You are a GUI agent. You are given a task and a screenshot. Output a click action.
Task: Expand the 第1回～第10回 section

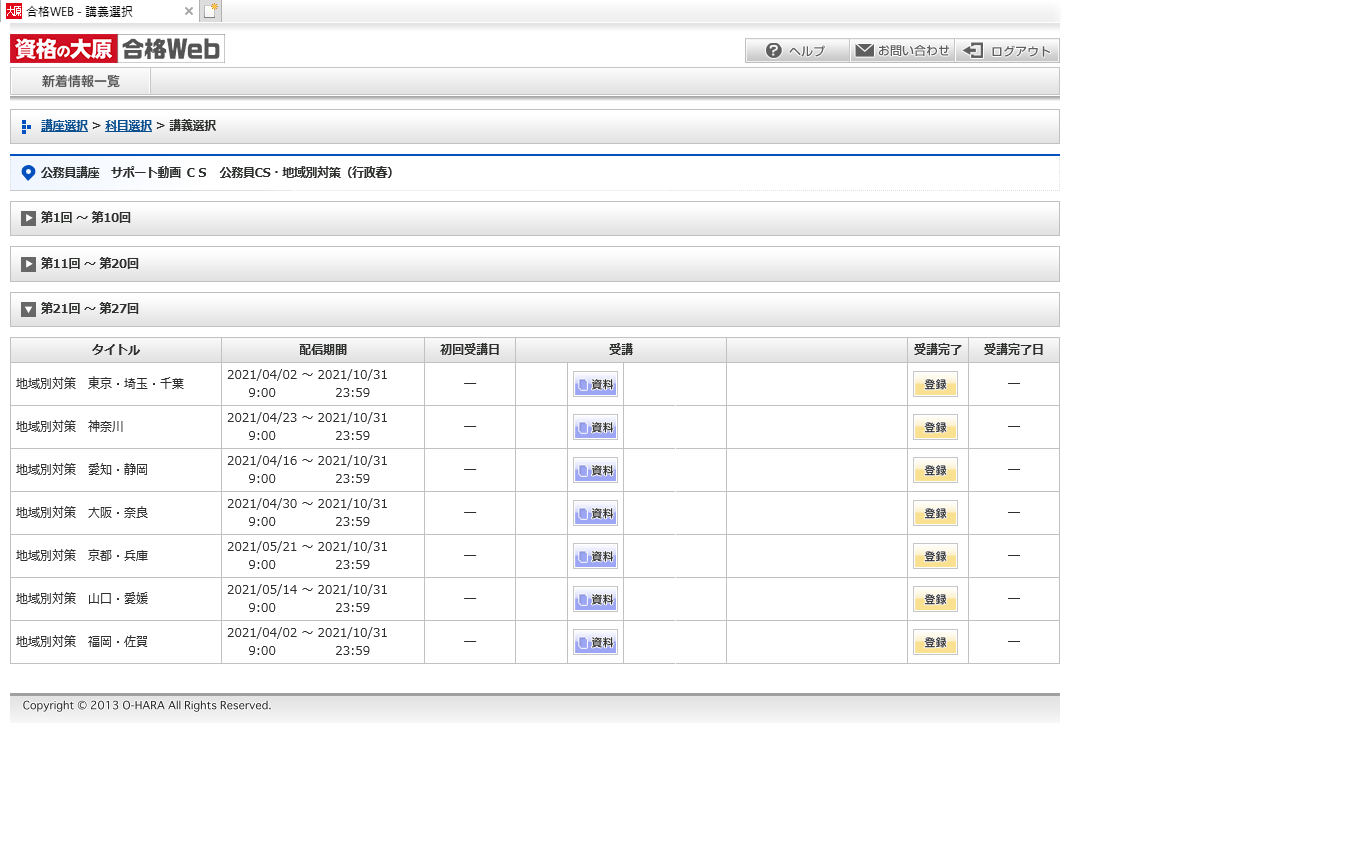535,218
